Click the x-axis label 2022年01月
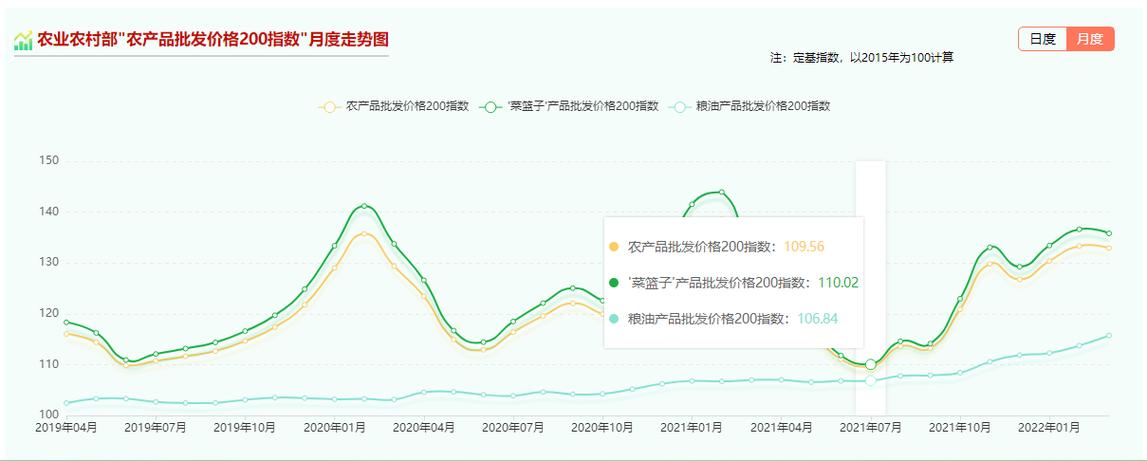Screen dimensions: 1147x461 (1049, 428)
